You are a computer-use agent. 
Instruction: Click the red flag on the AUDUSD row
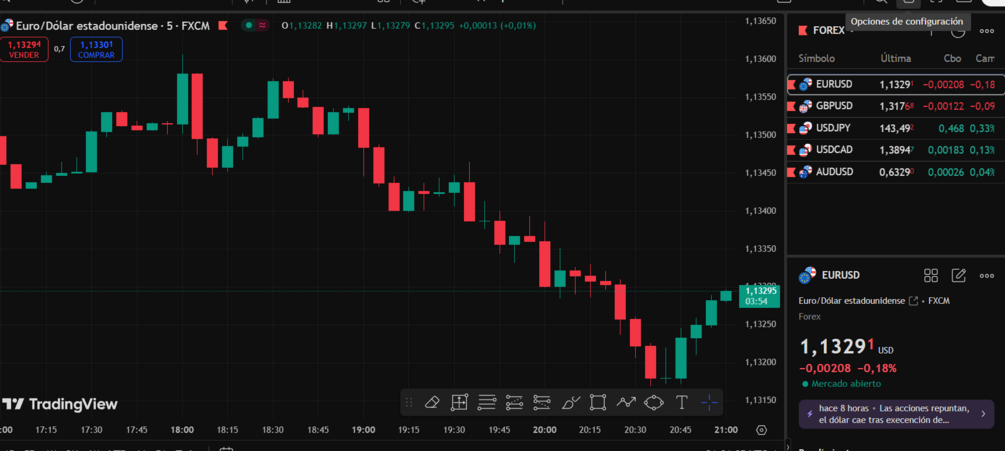pos(793,172)
